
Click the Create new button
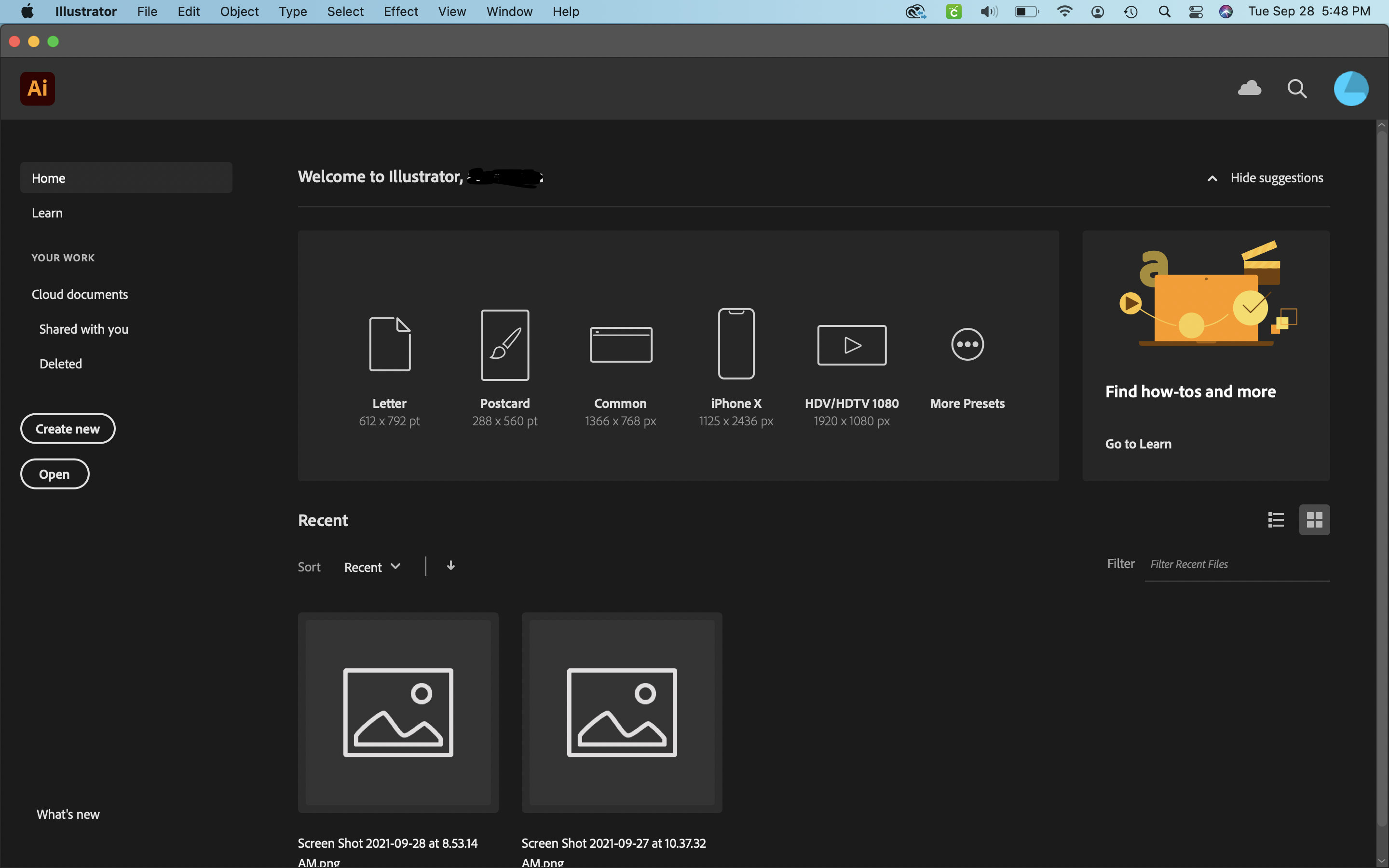tap(68, 429)
